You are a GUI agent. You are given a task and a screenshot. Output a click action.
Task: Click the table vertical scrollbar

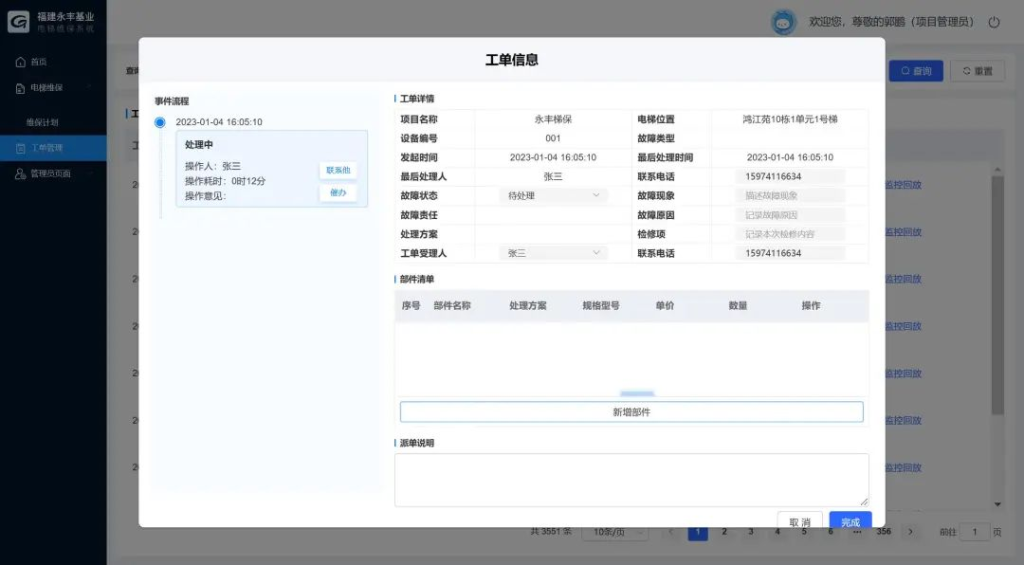coord(996,300)
